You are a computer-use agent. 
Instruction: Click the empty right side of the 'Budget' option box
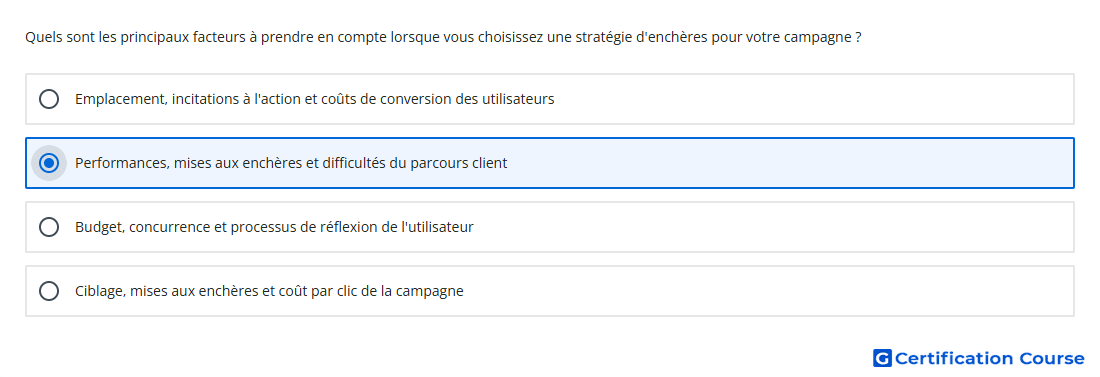coord(772,227)
